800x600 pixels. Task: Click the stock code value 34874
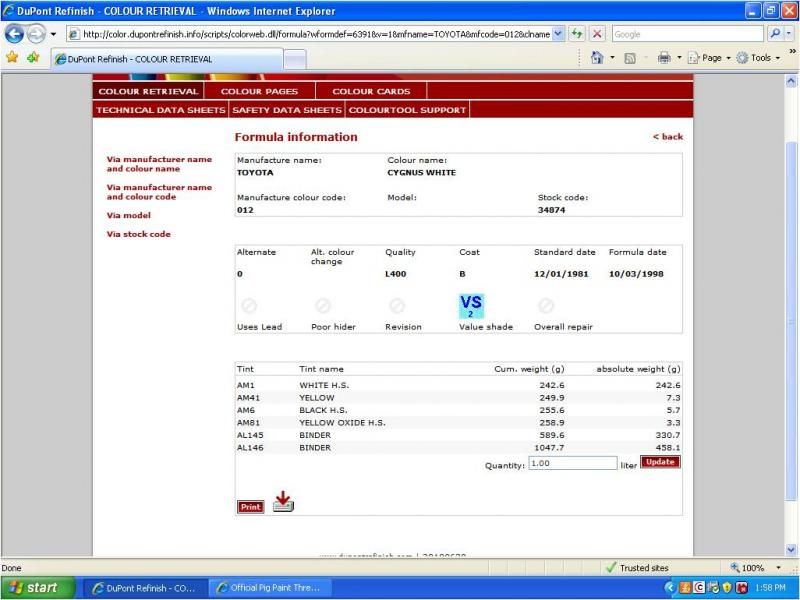552,210
